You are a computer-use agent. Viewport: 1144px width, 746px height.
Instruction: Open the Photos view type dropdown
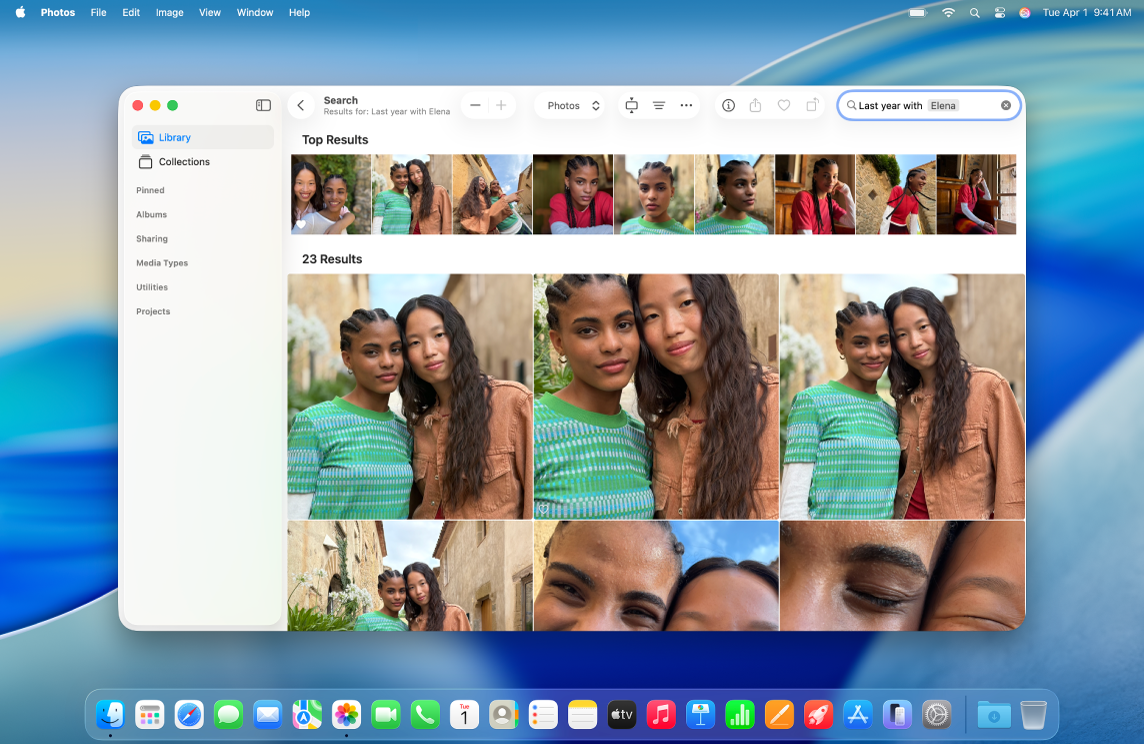pyautogui.click(x=570, y=105)
